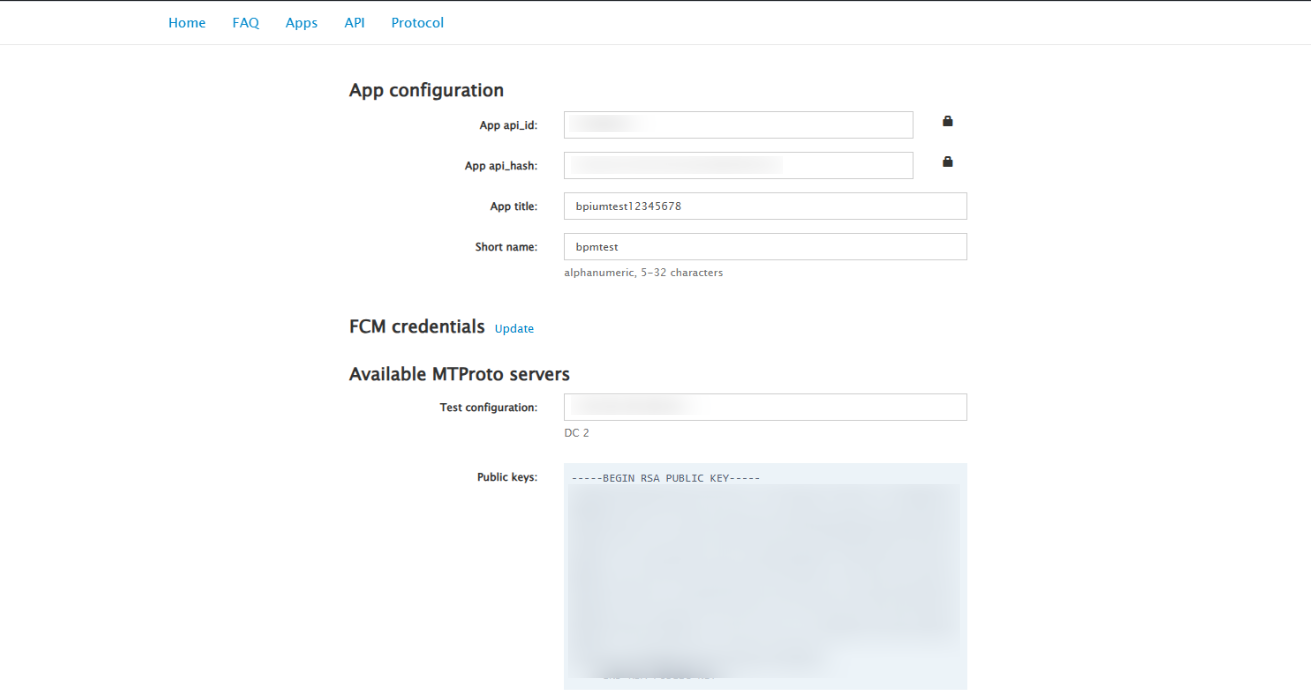Go to the FAQ page
This screenshot has height=697, width=1311.
pyautogui.click(x=246, y=23)
